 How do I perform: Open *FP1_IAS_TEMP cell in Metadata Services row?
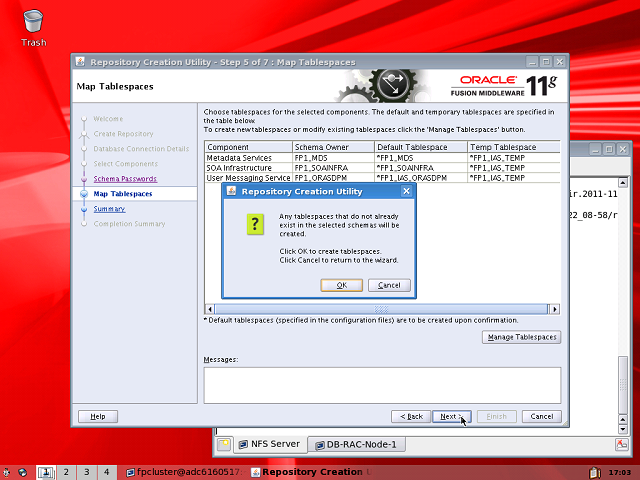click(514, 158)
